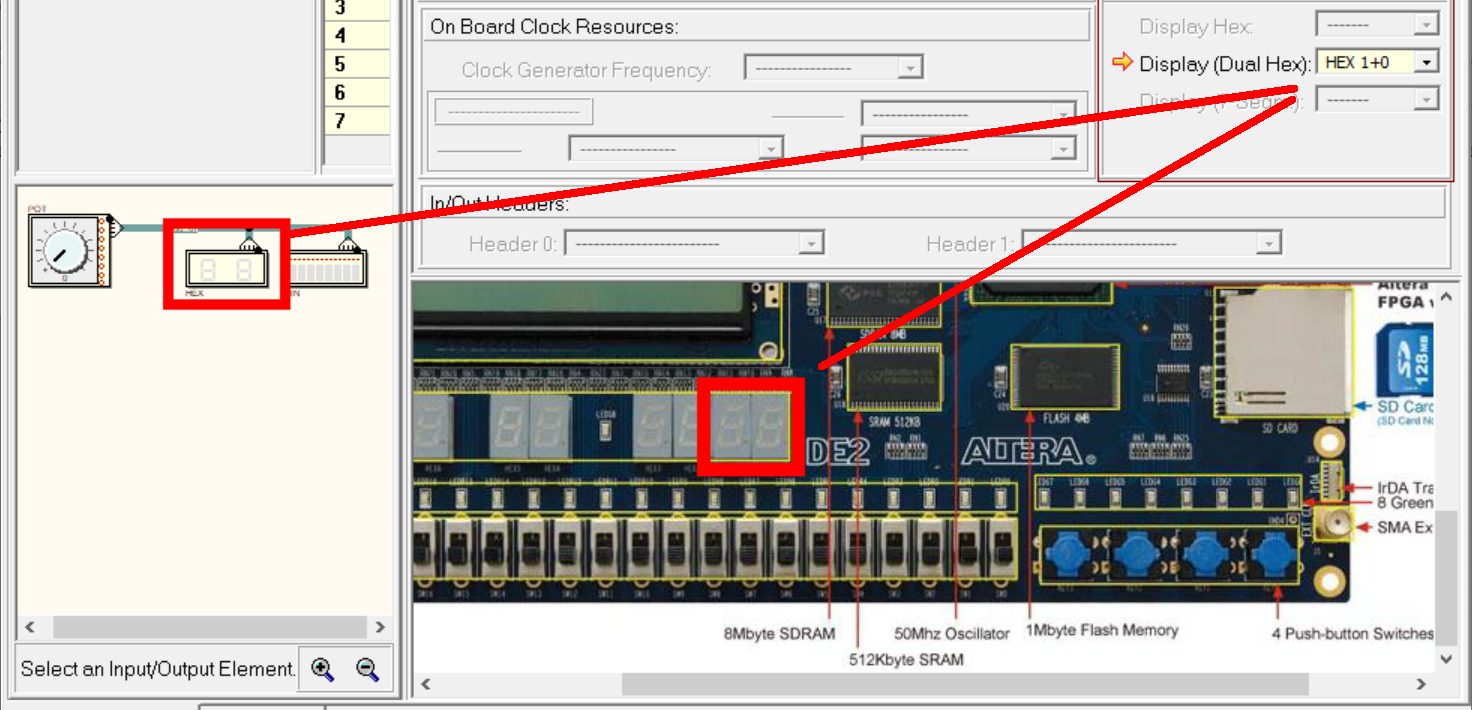Zoom out on the element canvas
This screenshot has width=1472, height=710.
(367, 669)
